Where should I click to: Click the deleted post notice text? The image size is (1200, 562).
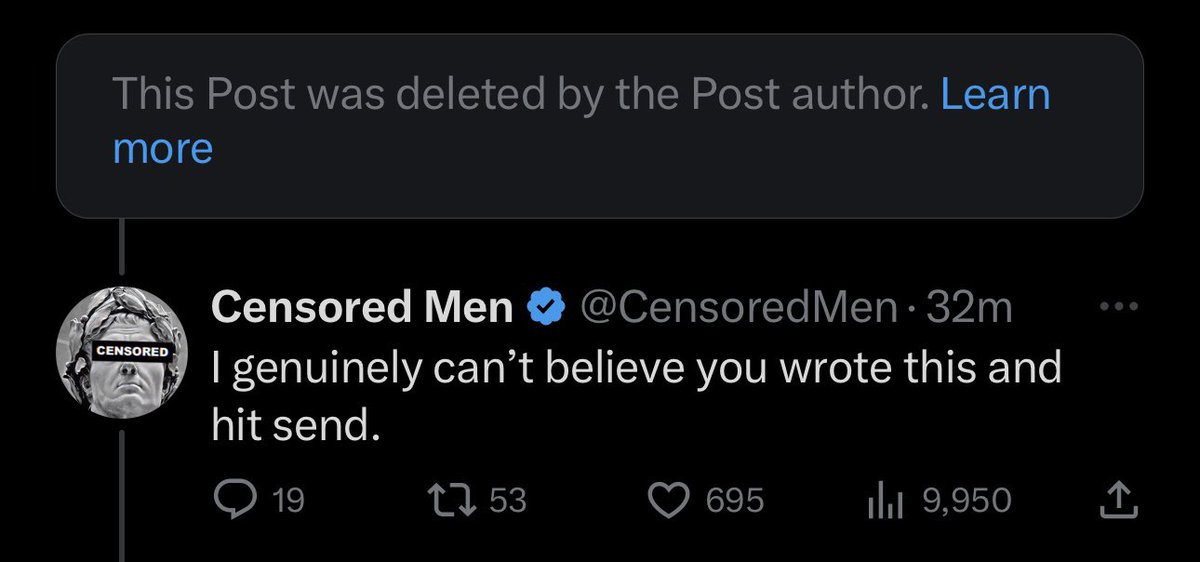tap(520, 95)
